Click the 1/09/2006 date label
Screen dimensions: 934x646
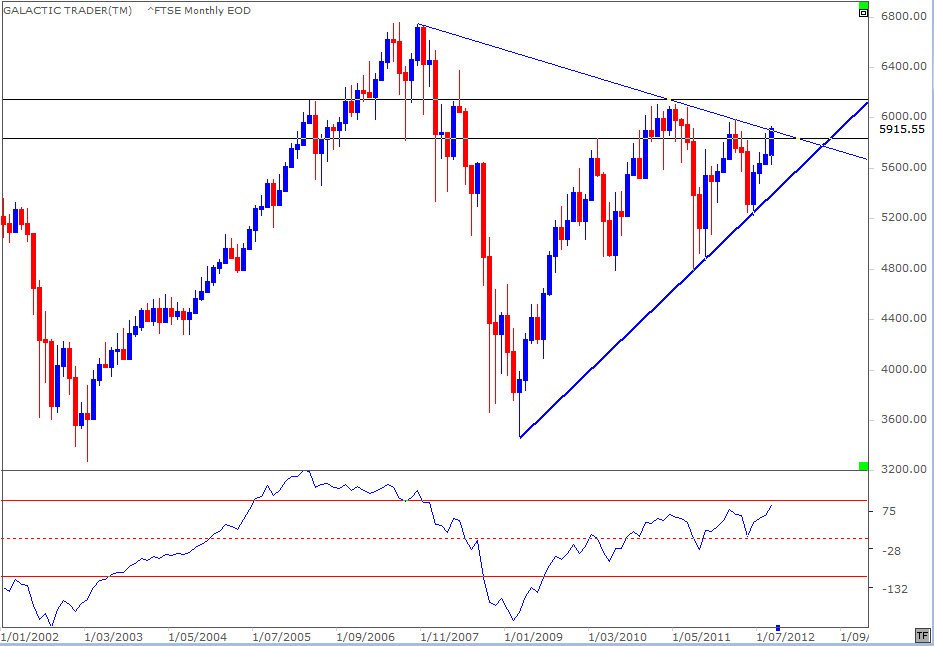[x=365, y=636]
